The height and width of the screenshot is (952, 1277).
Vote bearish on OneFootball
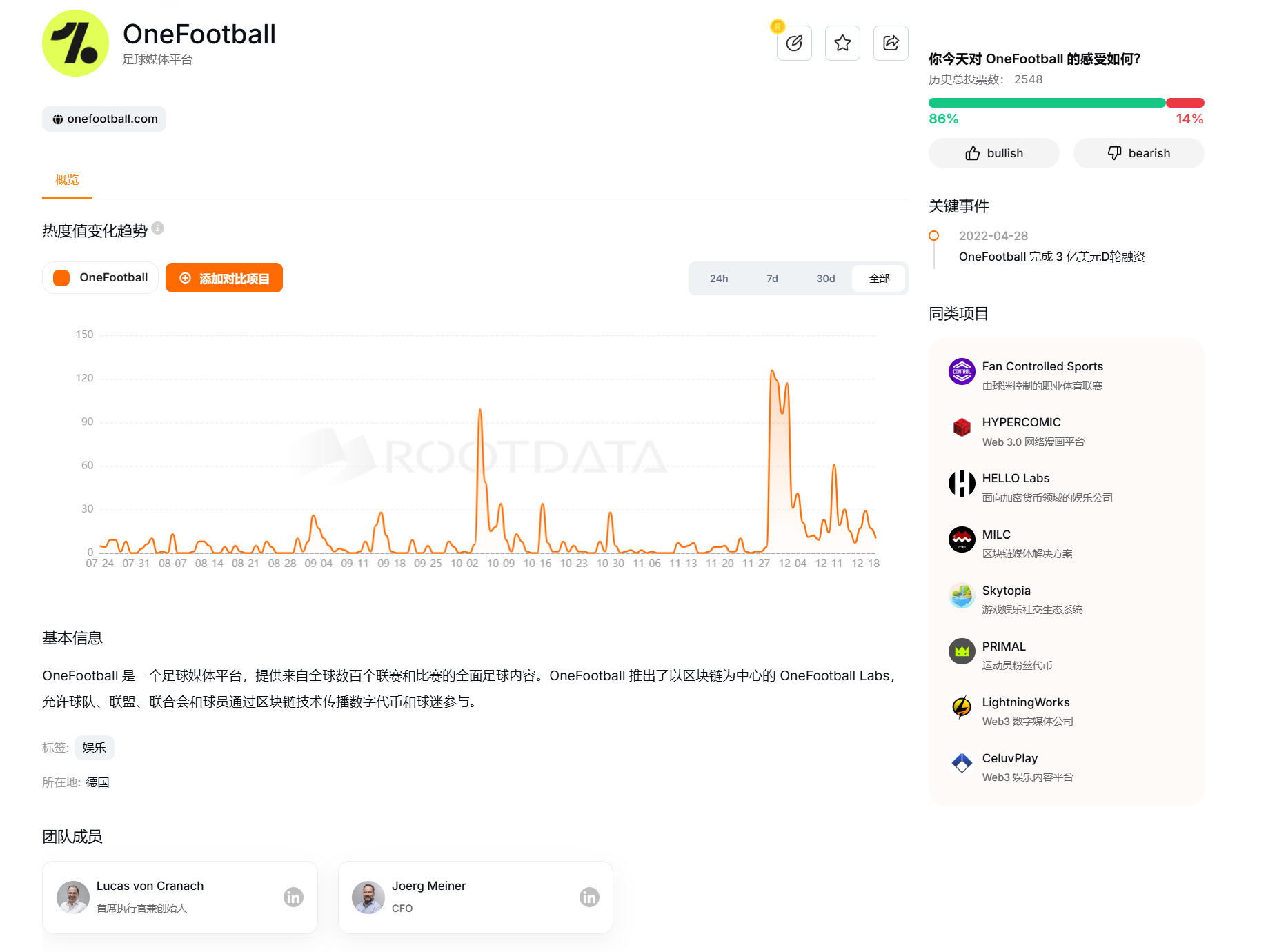click(1139, 153)
